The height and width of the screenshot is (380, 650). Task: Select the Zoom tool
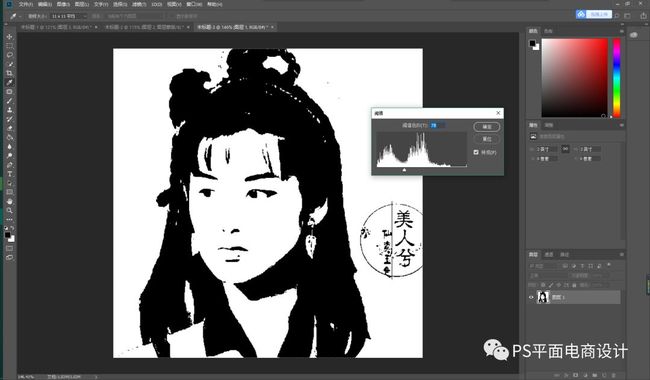pos(9,211)
